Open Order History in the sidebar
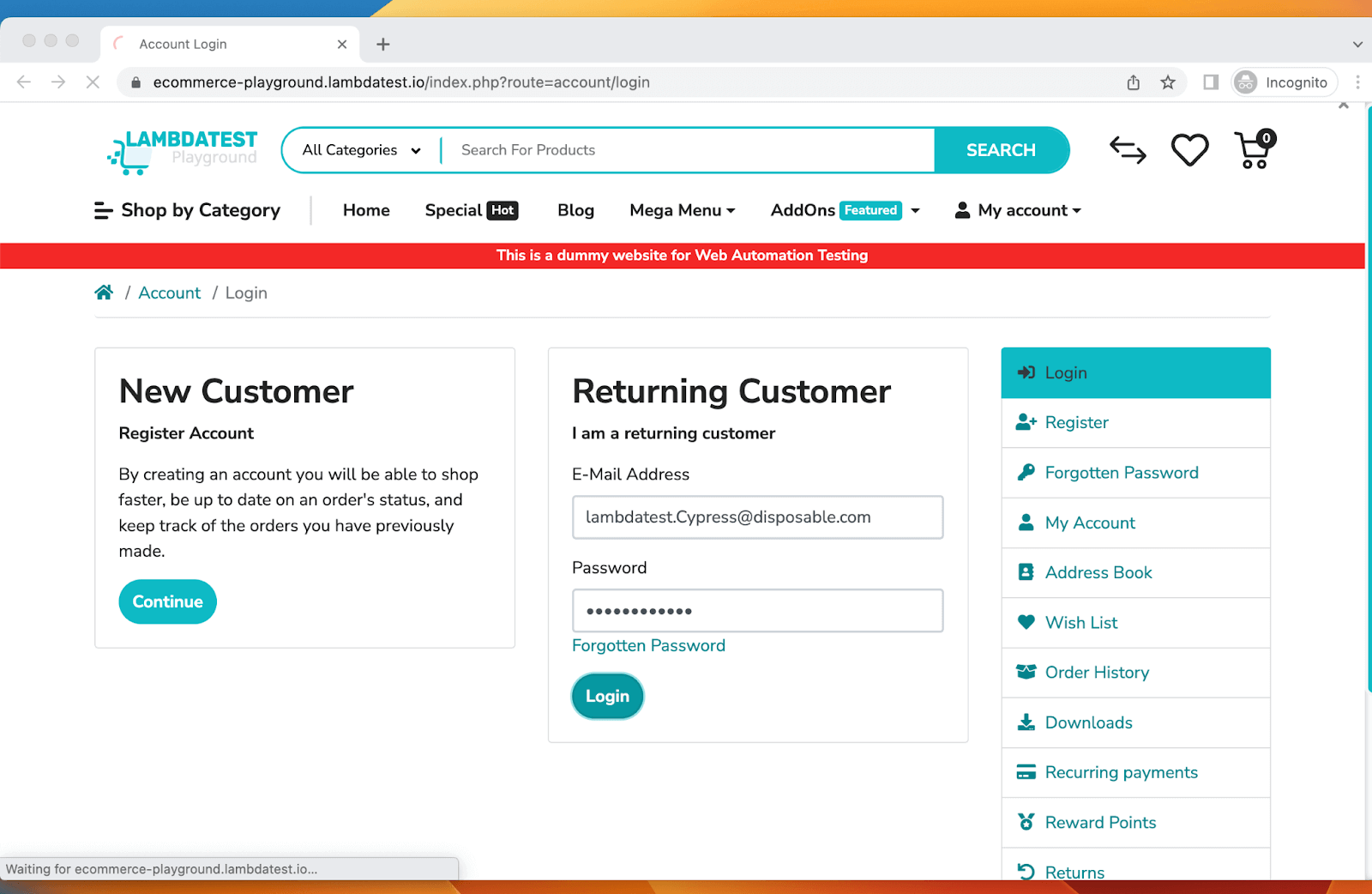This screenshot has width=1372, height=894. [1135, 673]
